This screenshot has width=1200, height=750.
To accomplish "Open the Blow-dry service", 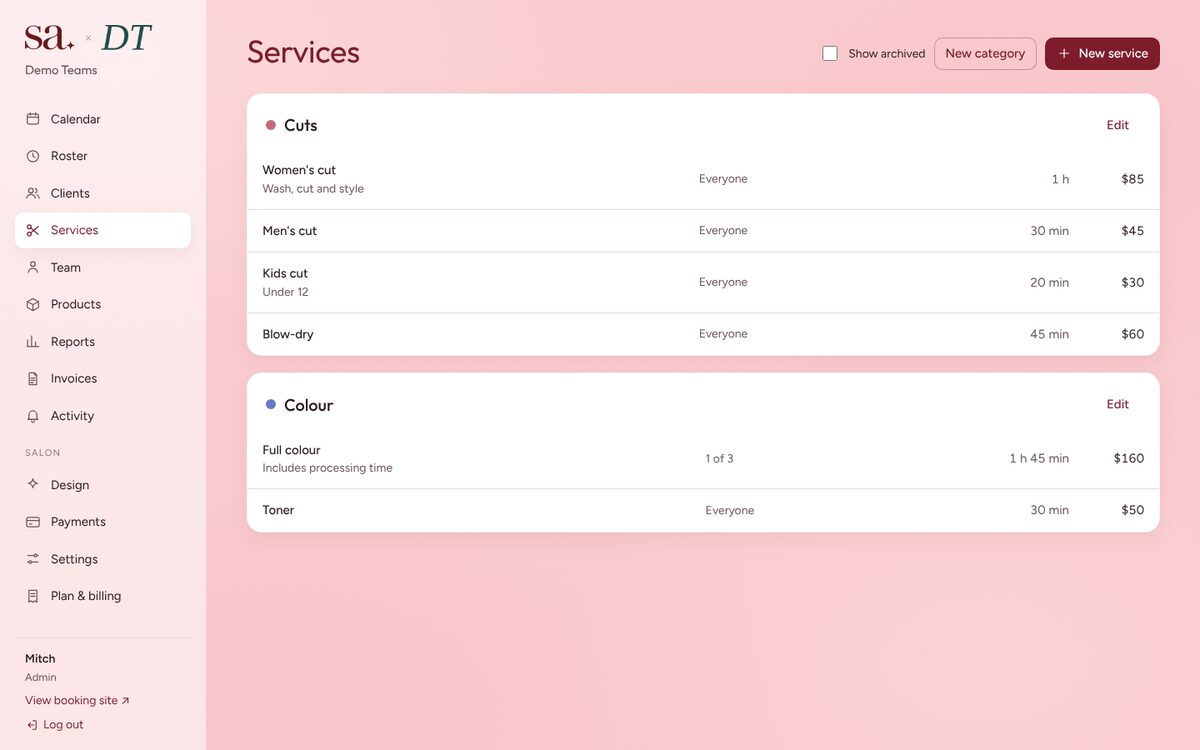I will (703, 334).
